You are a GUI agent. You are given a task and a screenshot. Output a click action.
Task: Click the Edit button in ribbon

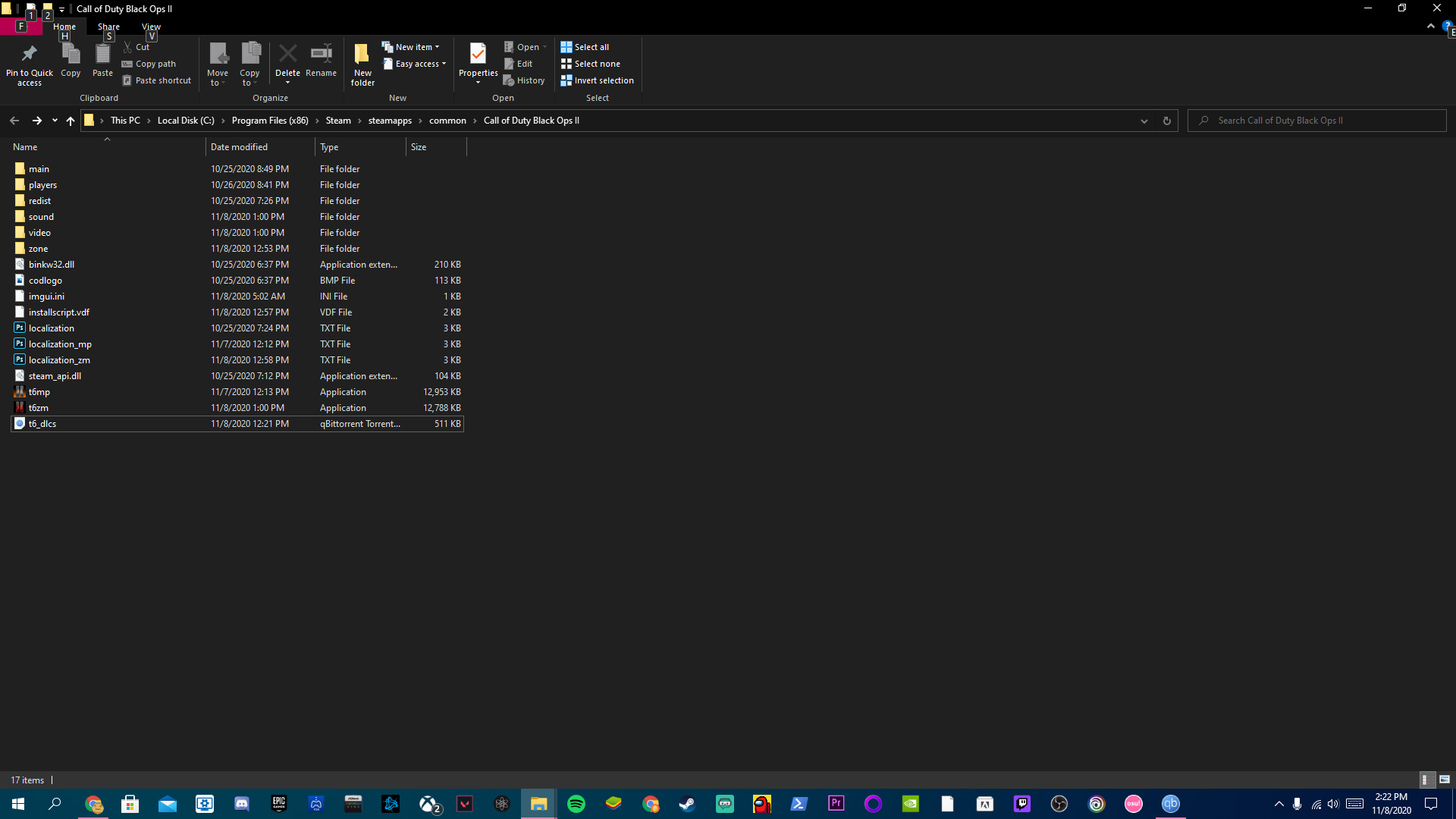click(519, 64)
